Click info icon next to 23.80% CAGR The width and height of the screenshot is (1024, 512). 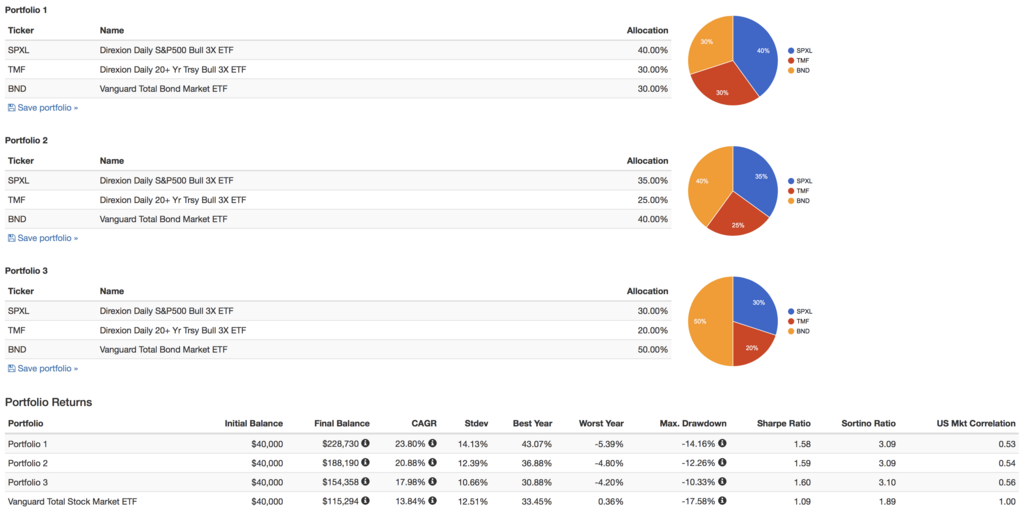click(x=432, y=443)
